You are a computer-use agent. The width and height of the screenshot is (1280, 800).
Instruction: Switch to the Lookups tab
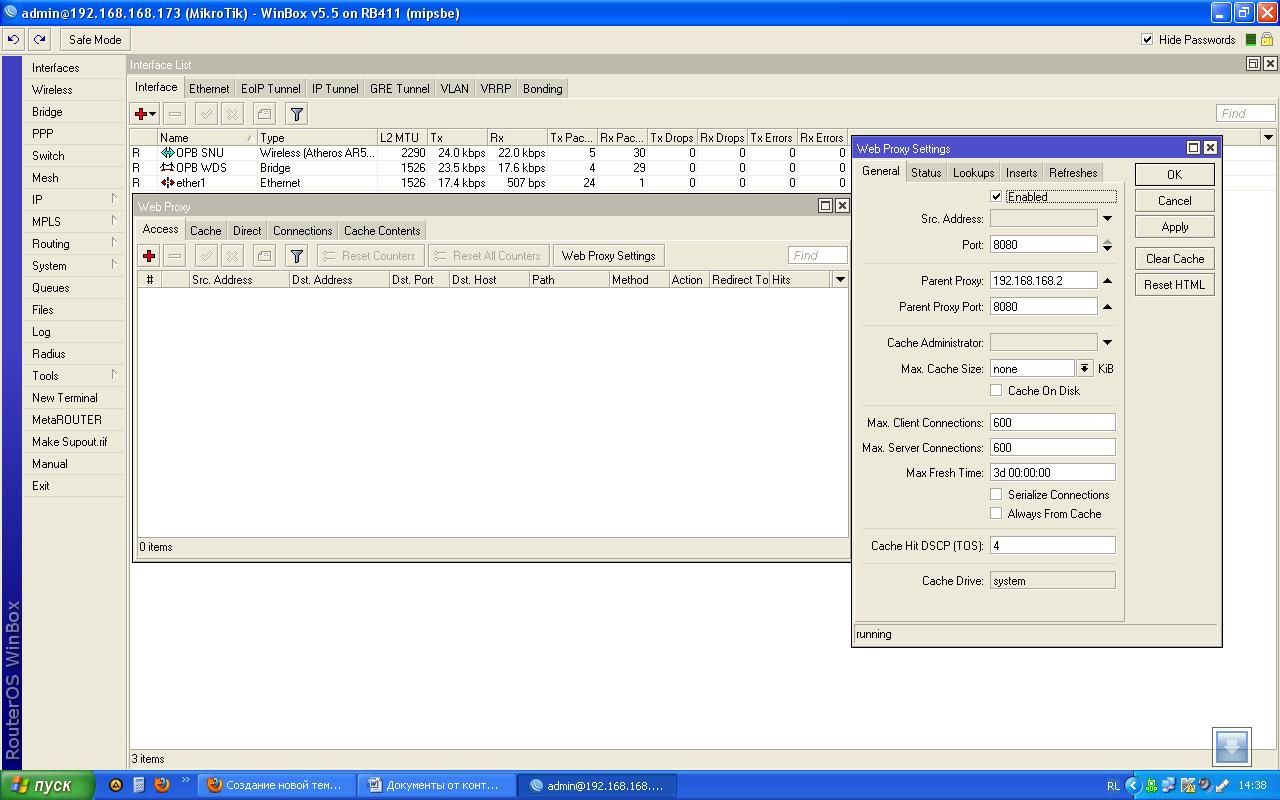click(x=973, y=173)
